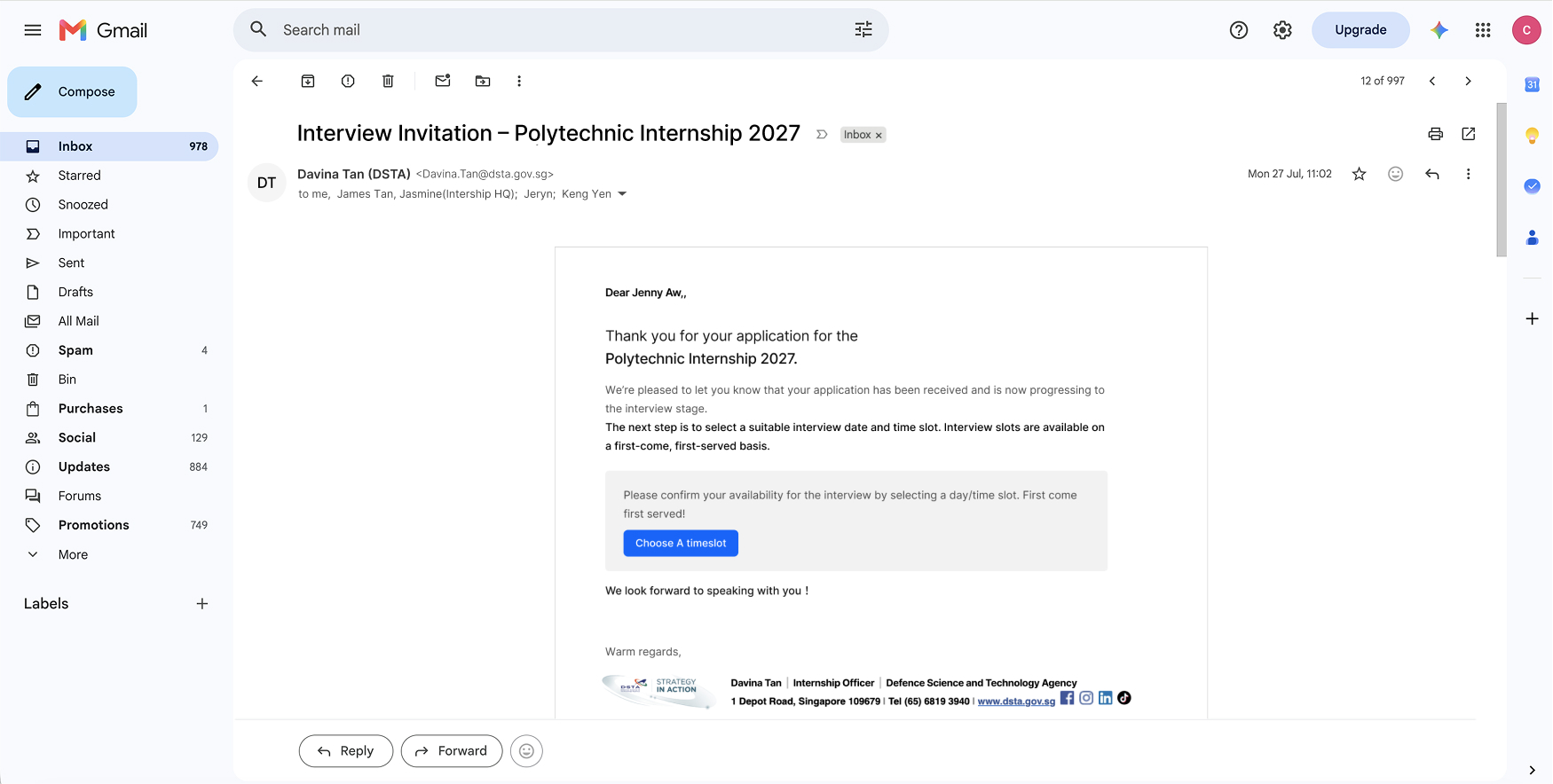Open Google Tasks side panel icon

tap(1532, 186)
